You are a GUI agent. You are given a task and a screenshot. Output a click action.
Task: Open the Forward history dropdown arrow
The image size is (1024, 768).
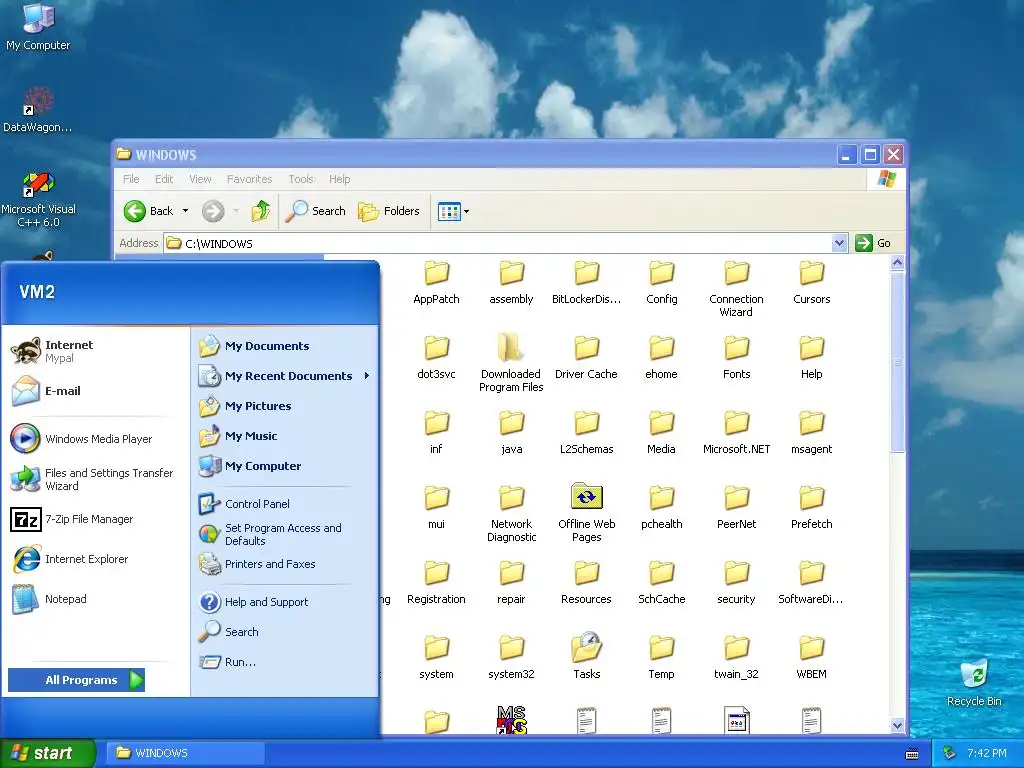click(236, 211)
